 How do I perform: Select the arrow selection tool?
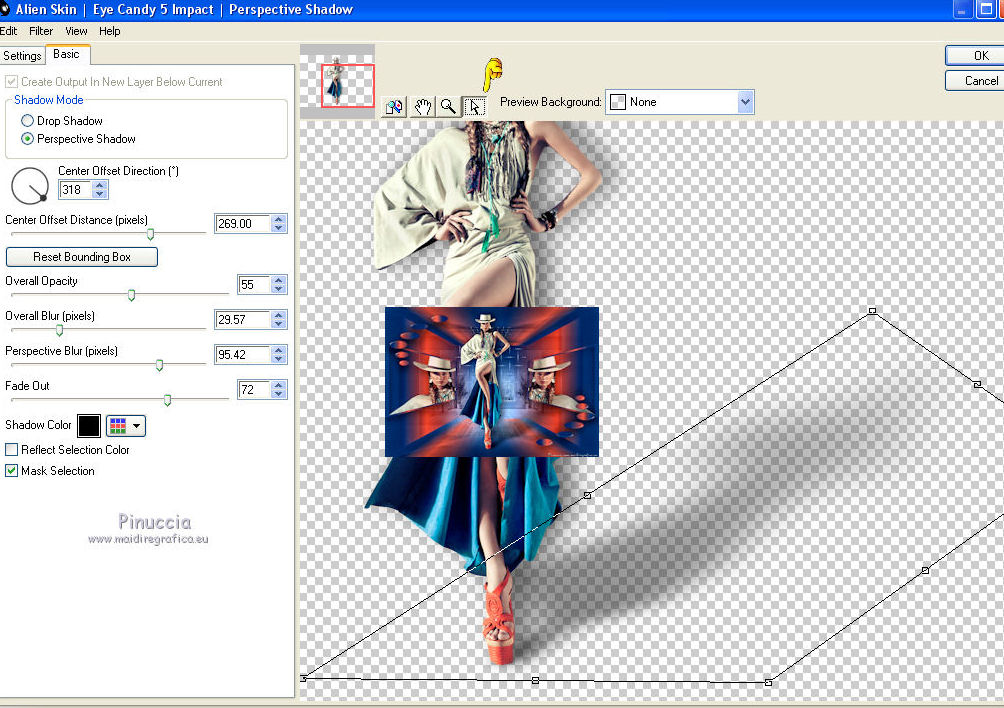(474, 106)
